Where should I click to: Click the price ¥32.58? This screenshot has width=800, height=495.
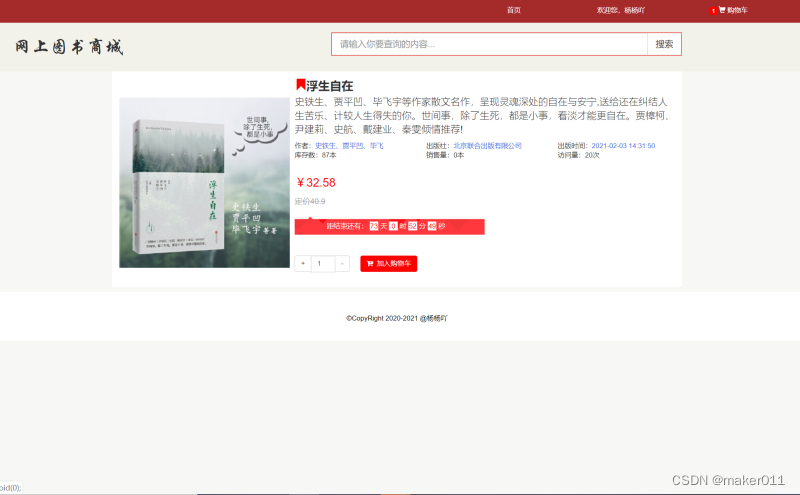pos(316,183)
